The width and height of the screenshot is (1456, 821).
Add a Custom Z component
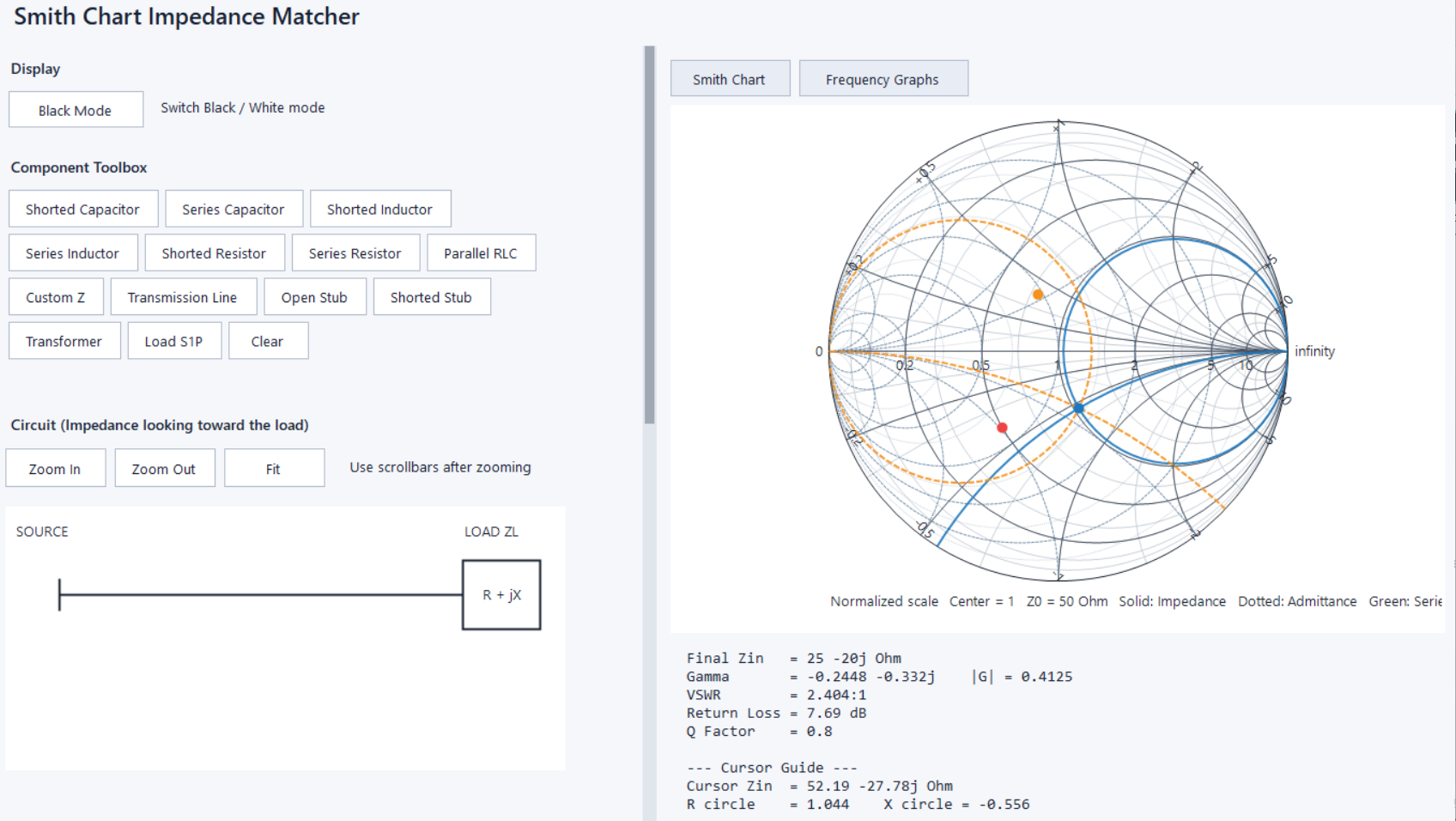tap(56, 297)
